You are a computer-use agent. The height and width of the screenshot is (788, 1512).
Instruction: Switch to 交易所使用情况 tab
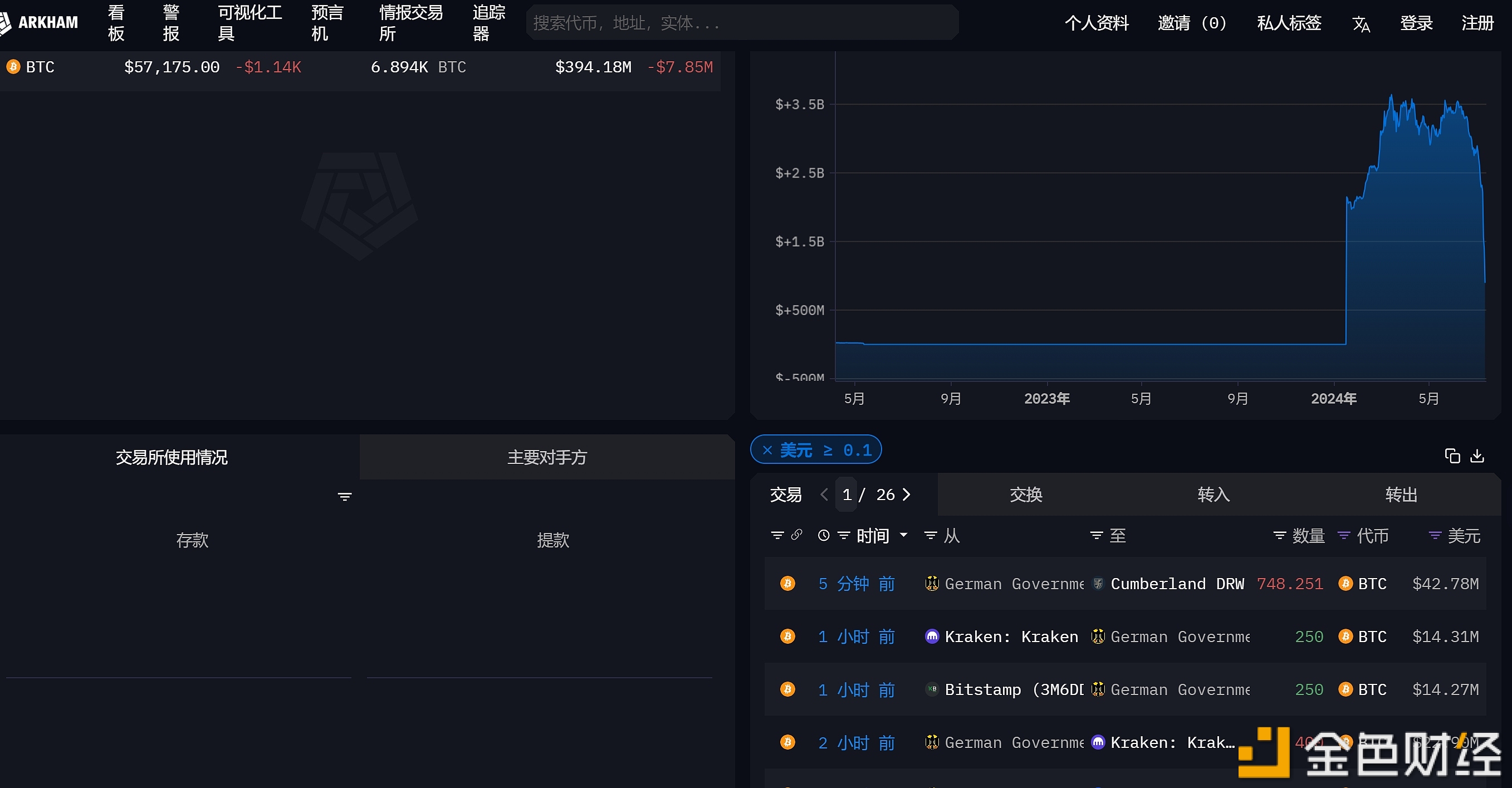[x=172, y=457]
